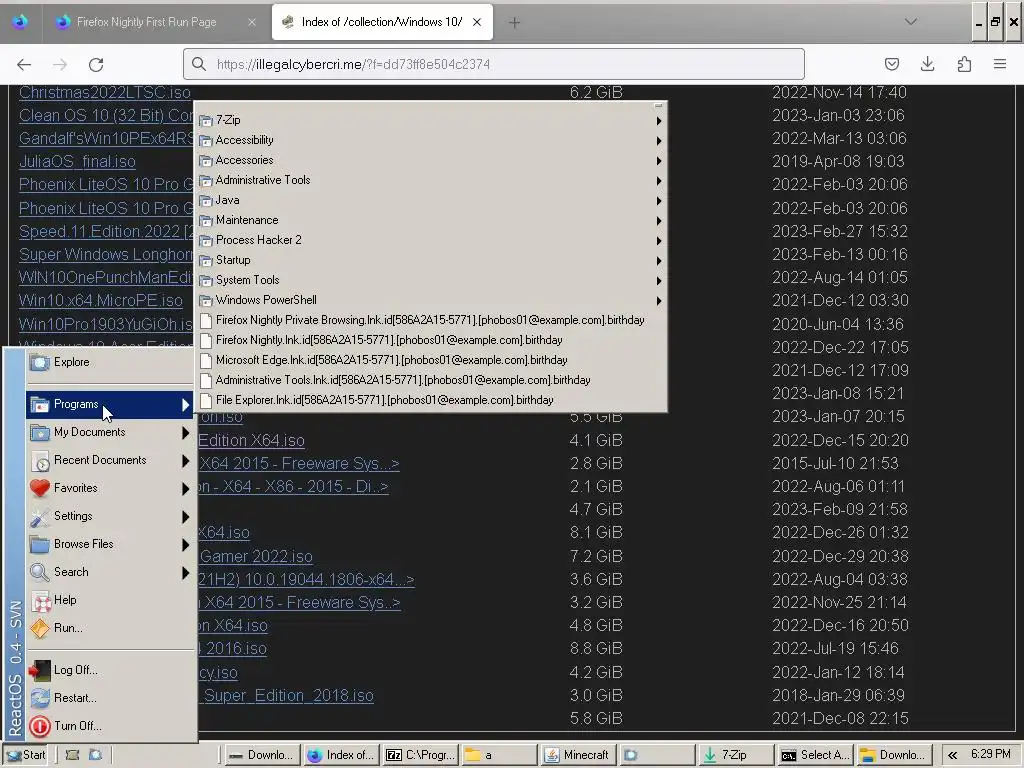Image resolution: width=1024 pixels, height=768 pixels.
Task: Switch to C:\Progr... taskbar window
Action: 421,755
